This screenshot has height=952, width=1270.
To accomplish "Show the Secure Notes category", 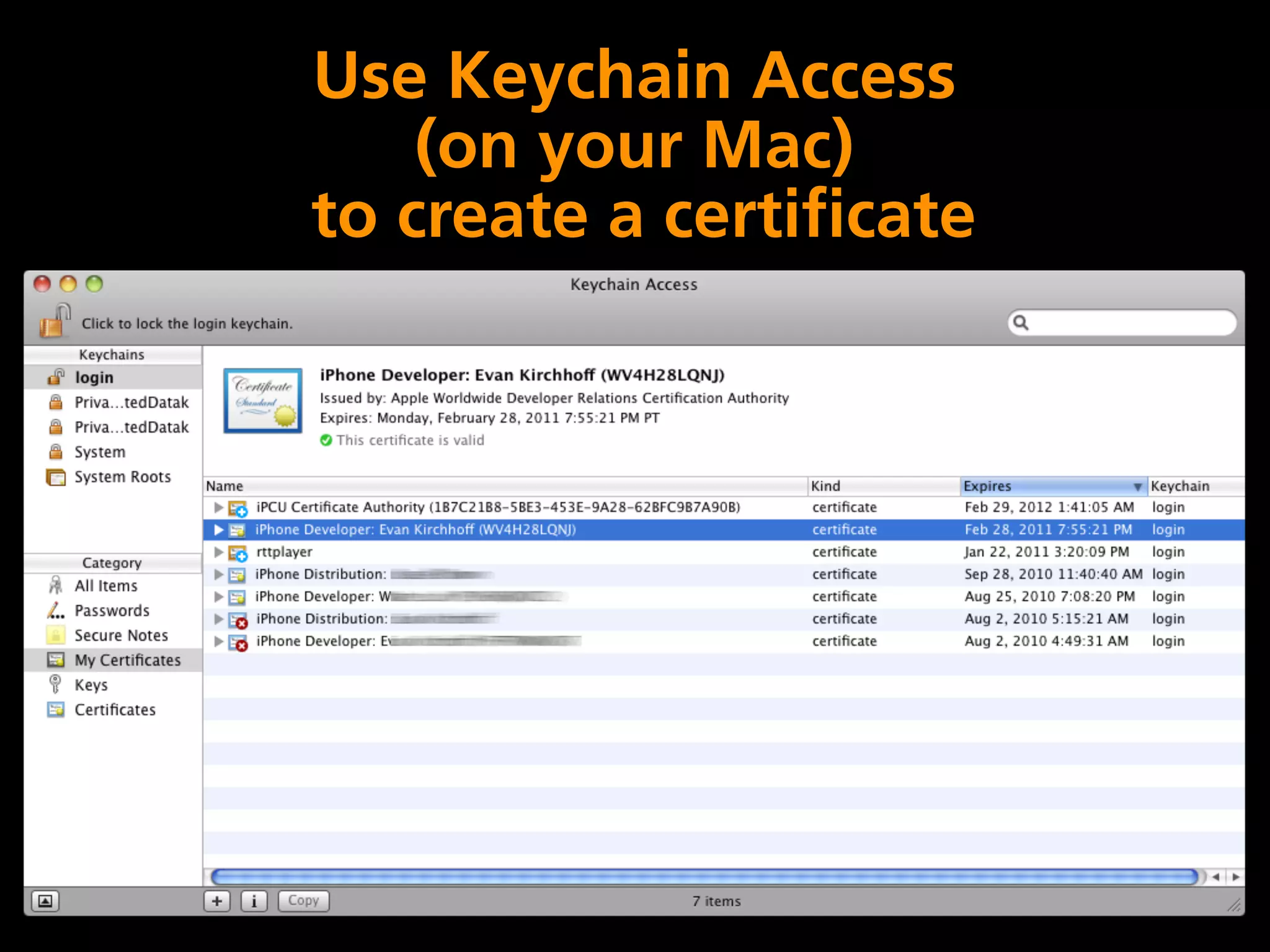I will click(x=113, y=635).
